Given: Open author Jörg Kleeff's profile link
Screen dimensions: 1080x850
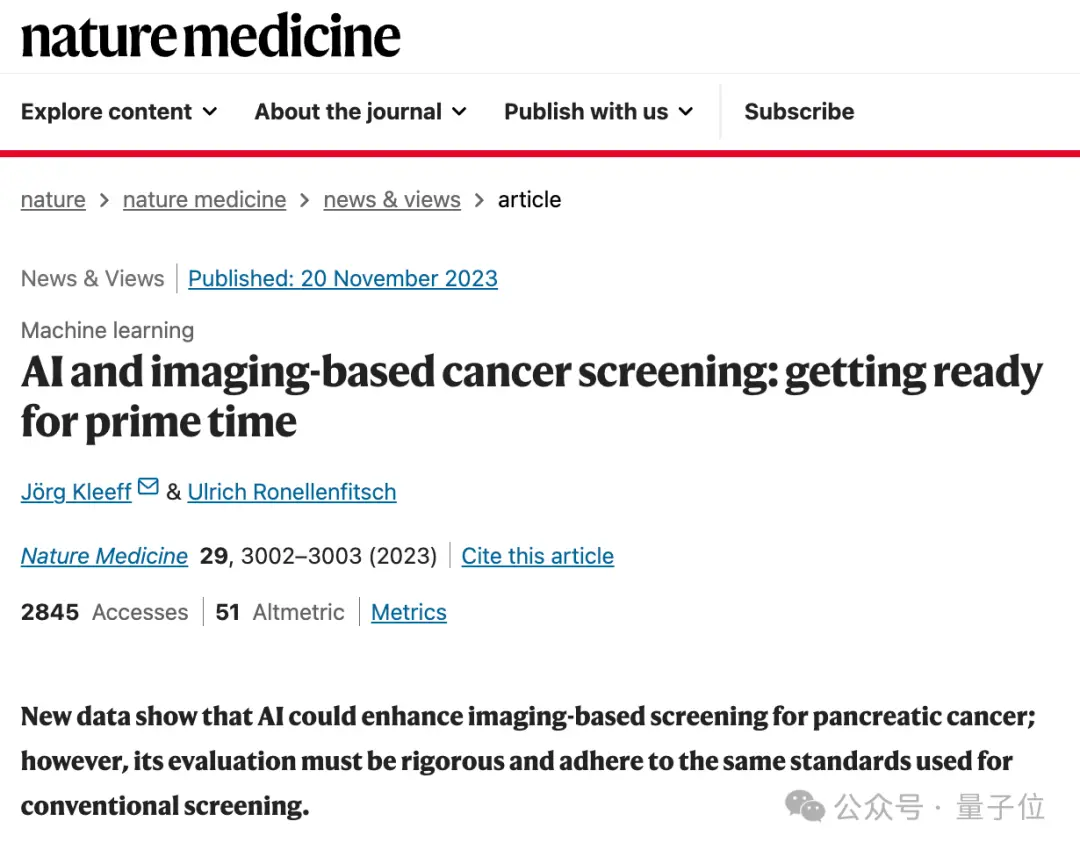Looking at the screenshot, I should [76, 492].
